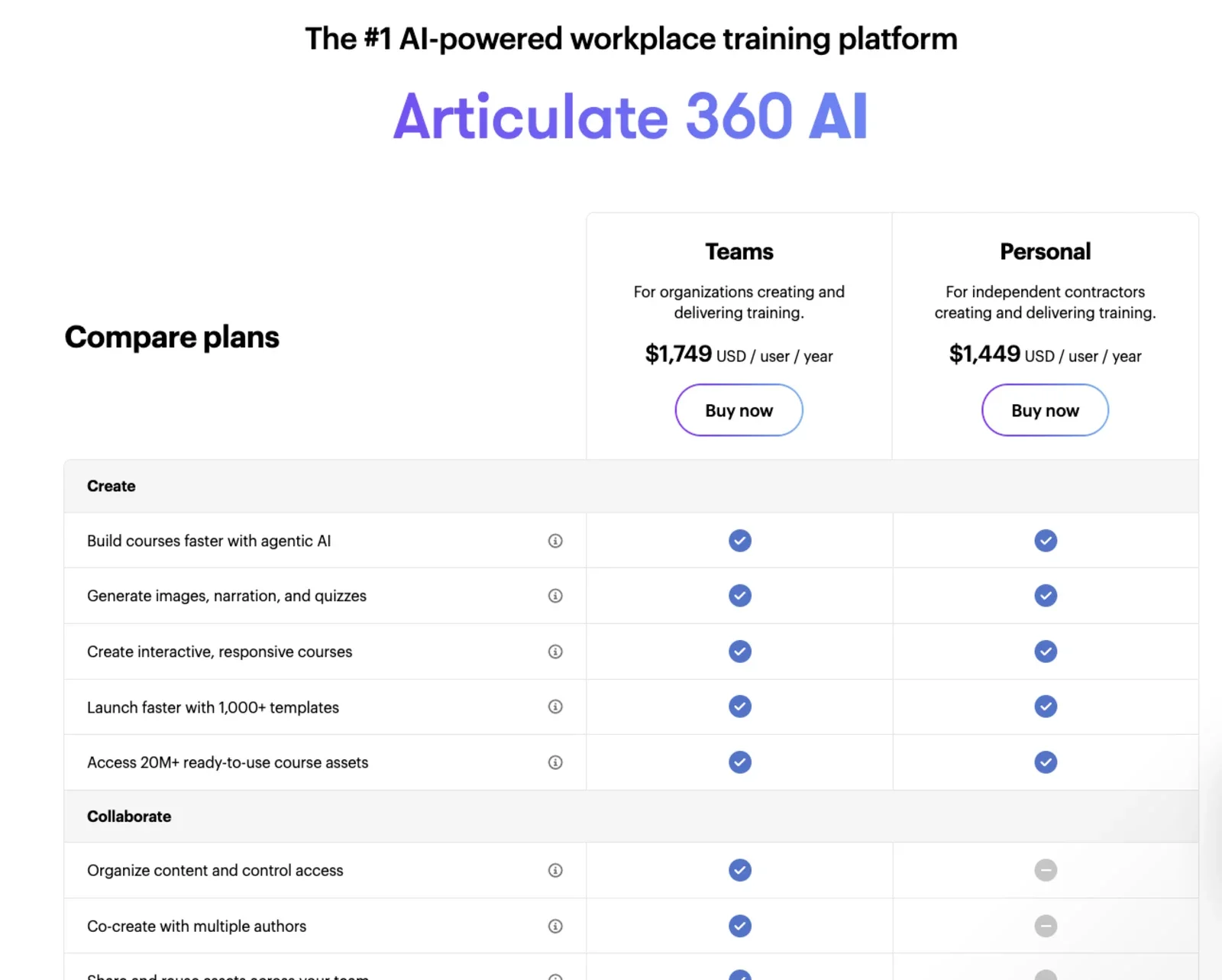Click 'For organizations creating and delivering training' text
The image size is (1222, 980).
coord(739,302)
